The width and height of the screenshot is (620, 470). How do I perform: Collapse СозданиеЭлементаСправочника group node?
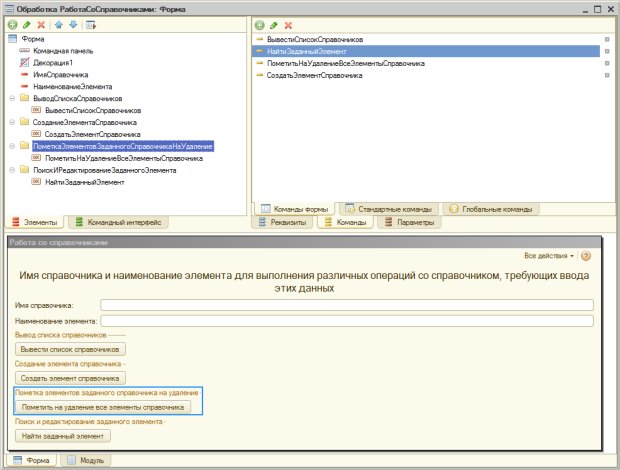tap(11, 122)
